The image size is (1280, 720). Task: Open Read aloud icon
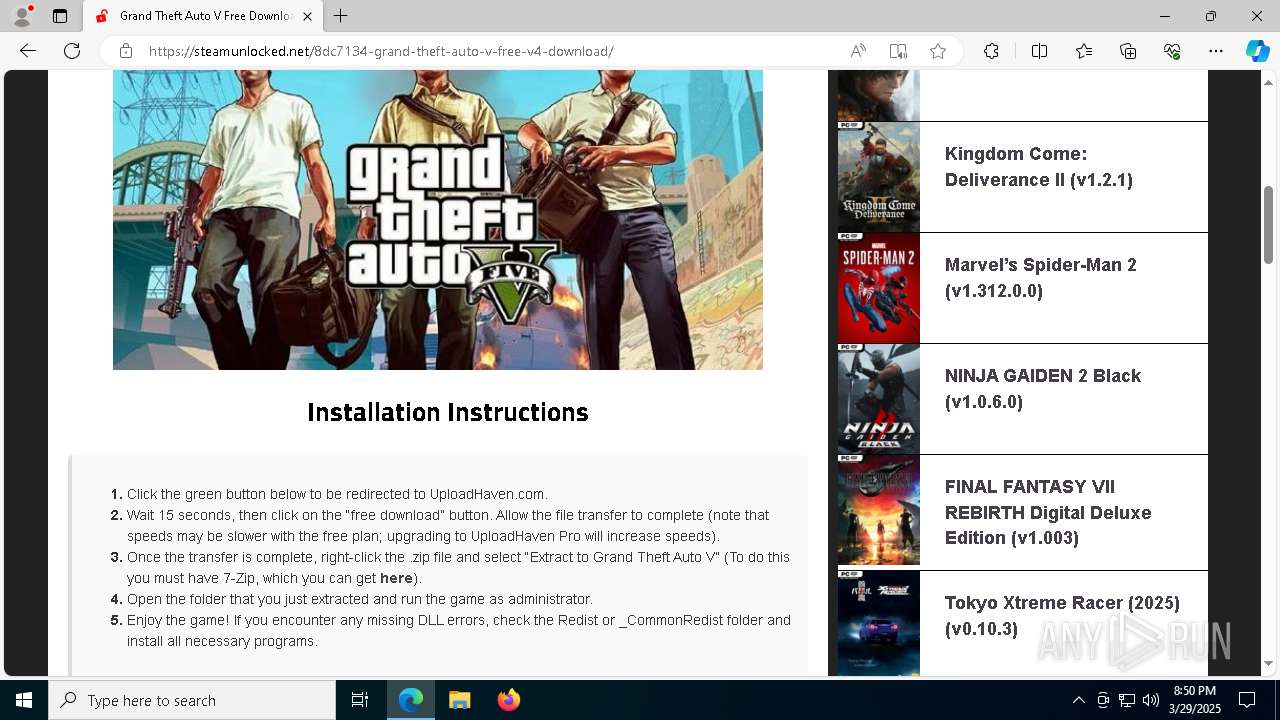(x=858, y=51)
